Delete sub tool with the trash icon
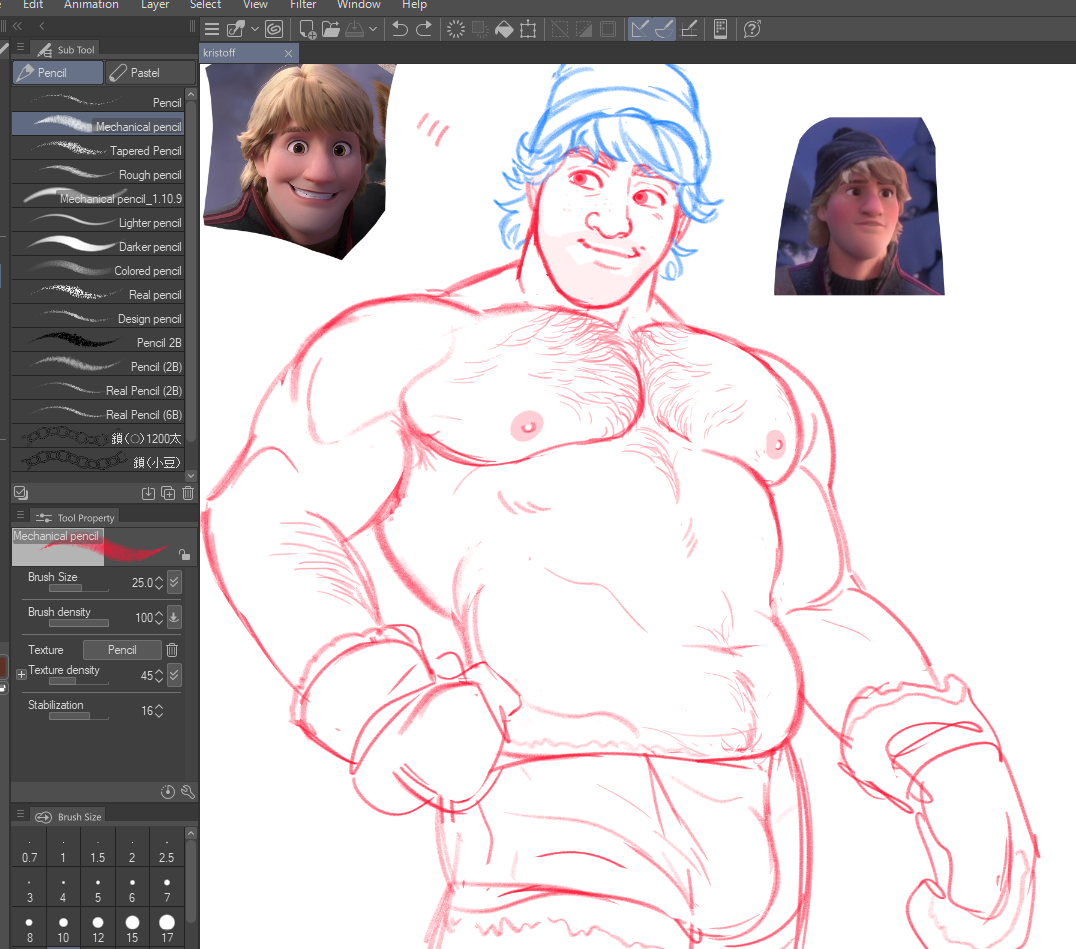The image size is (1076, 949). 188,493
